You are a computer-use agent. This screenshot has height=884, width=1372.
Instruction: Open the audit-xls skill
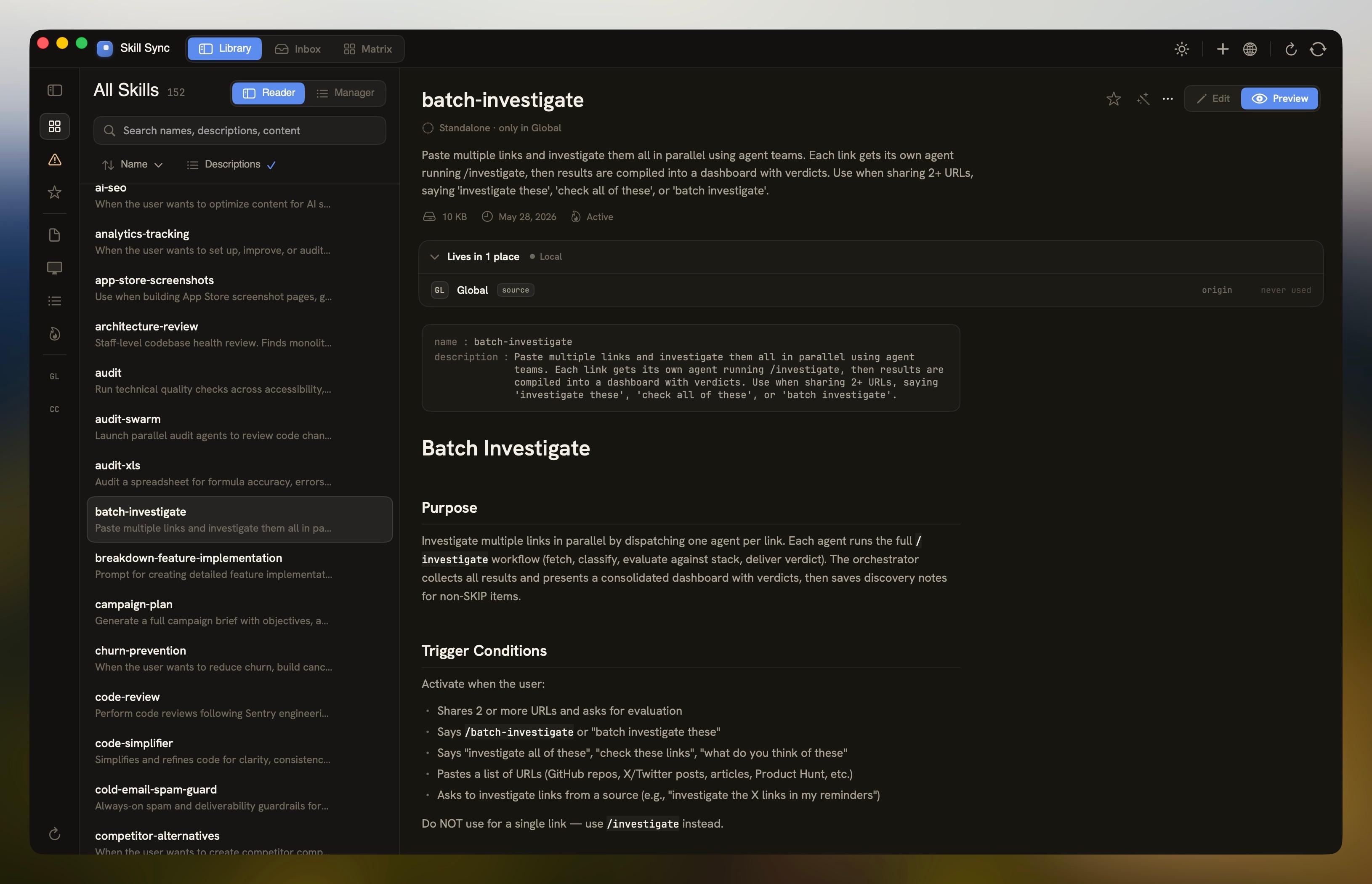coord(240,473)
